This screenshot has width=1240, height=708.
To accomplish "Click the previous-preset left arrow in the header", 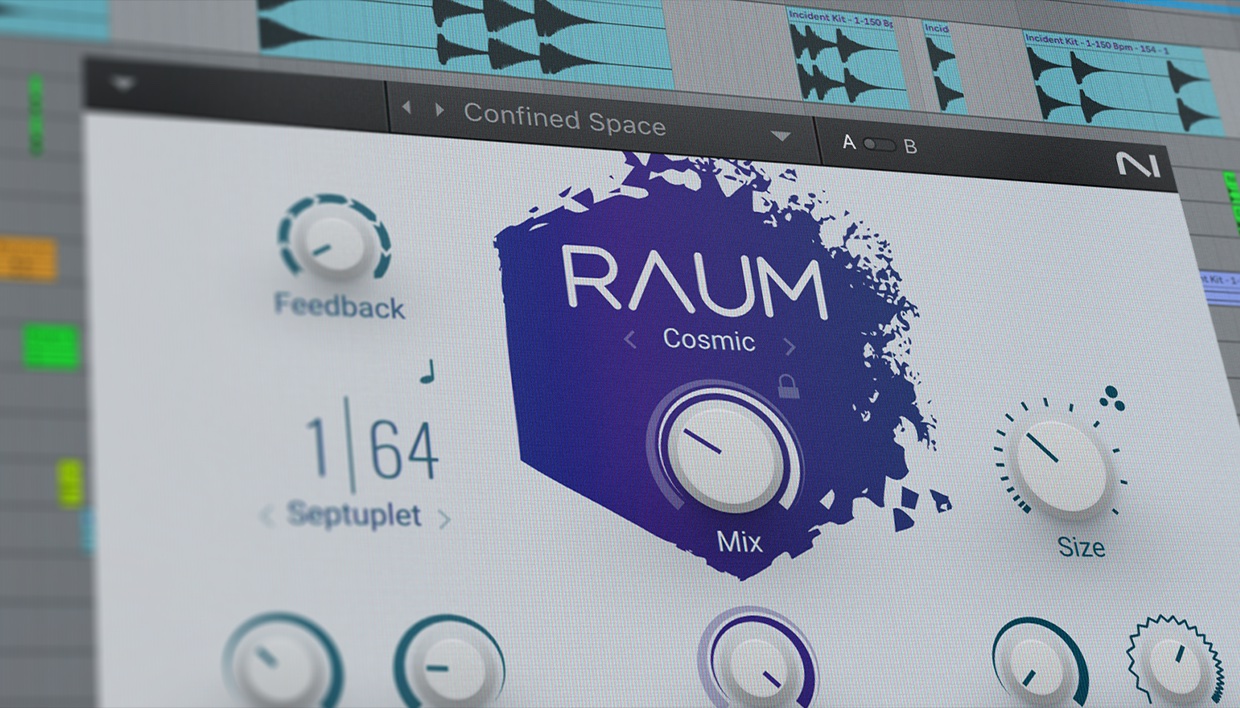I will coord(406,109).
